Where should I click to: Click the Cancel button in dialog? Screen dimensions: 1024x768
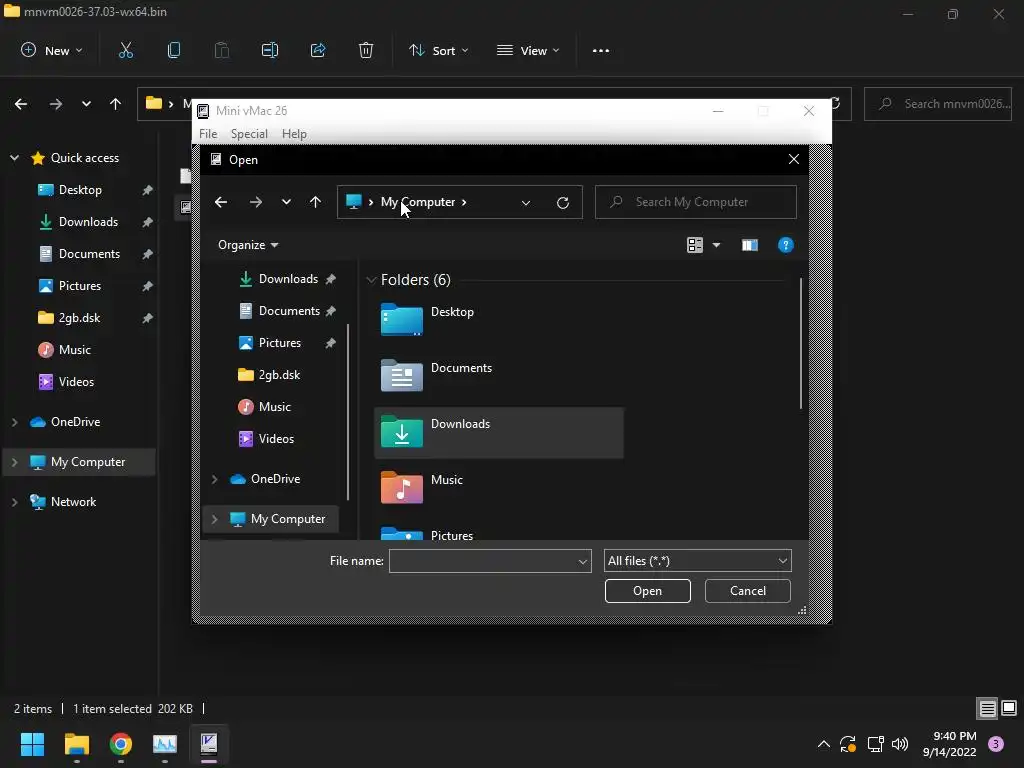tap(748, 591)
